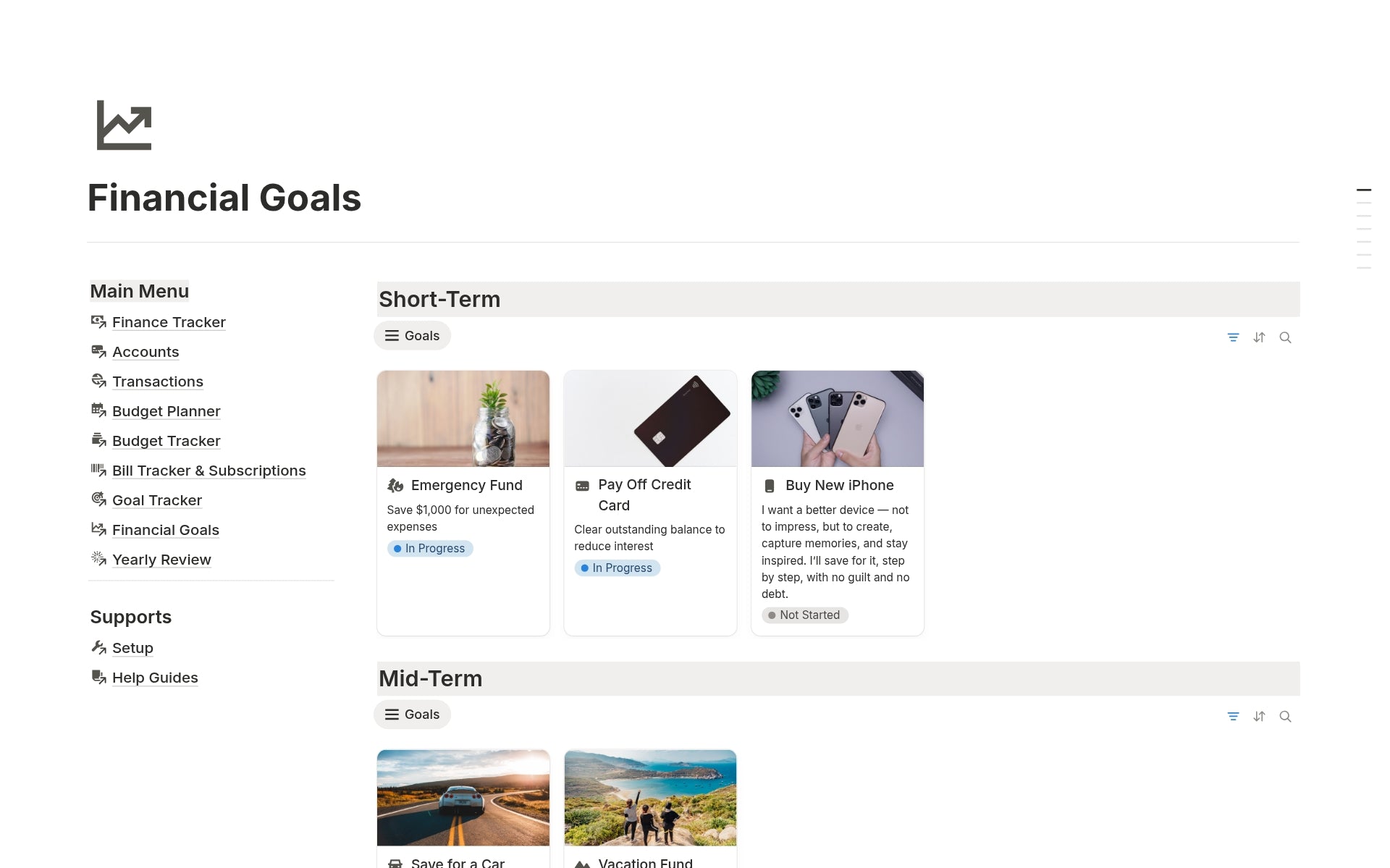
Task: Go to the Budget Planner page
Action: [166, 411]
